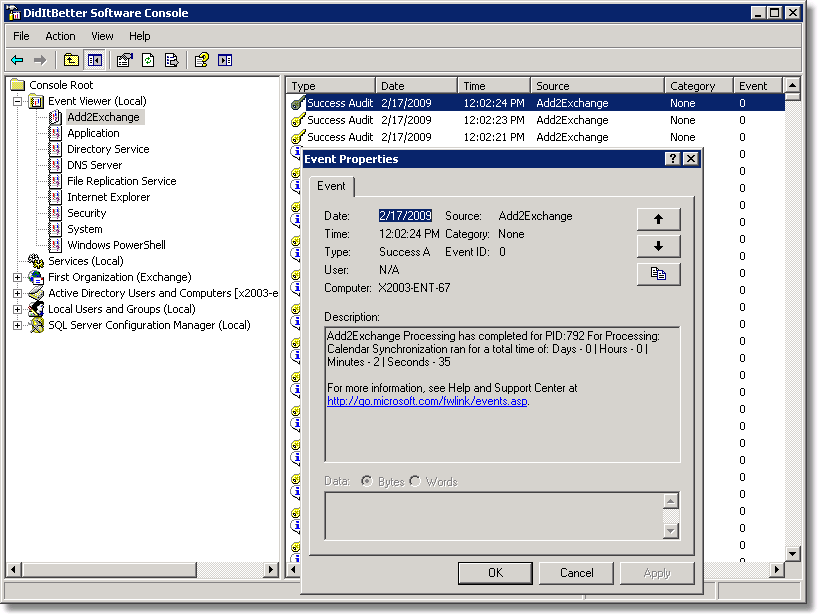Open the Action menu

[60, 36]
